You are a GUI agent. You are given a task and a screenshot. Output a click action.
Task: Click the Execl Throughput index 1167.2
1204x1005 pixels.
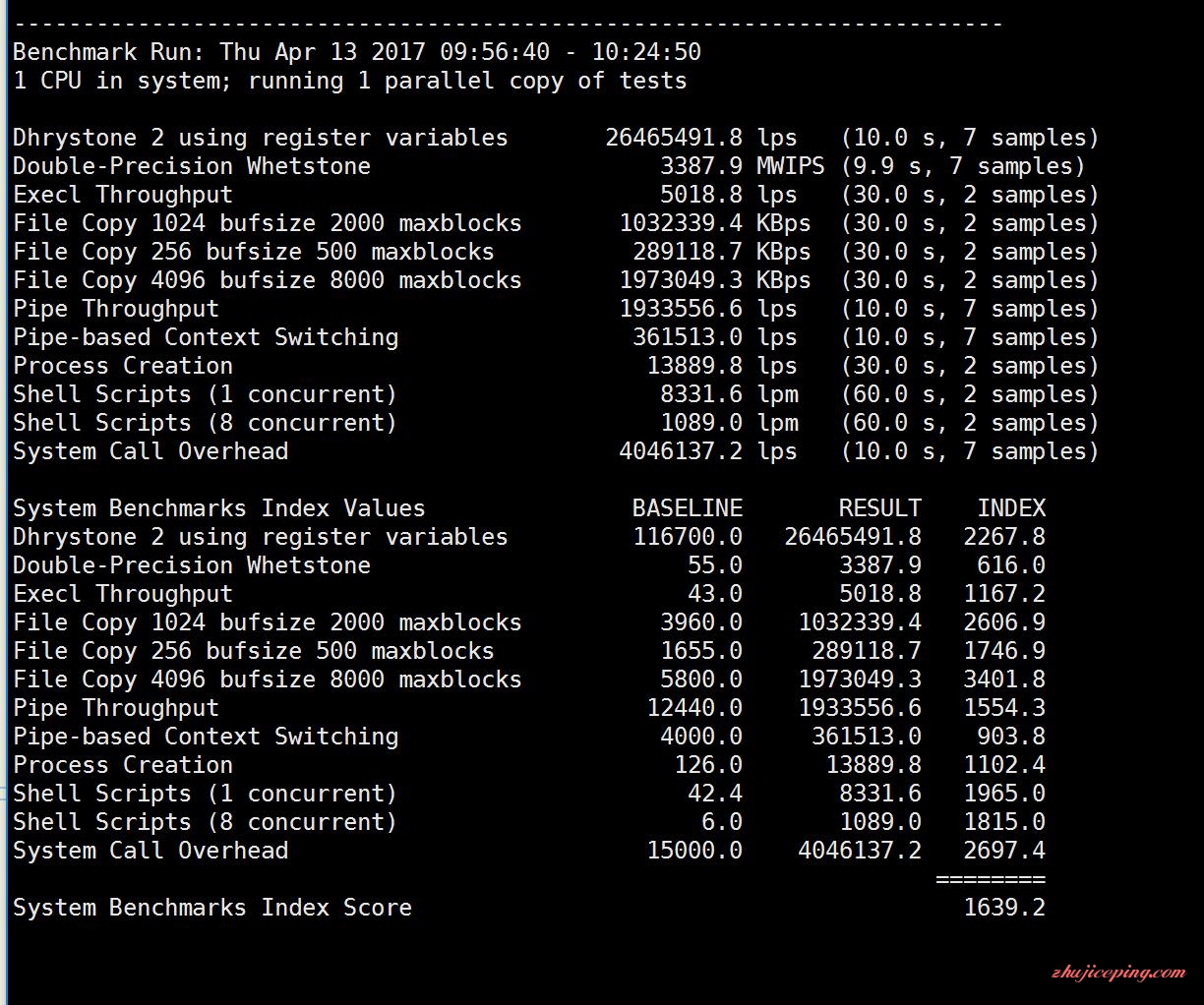tap(1005, 594)
